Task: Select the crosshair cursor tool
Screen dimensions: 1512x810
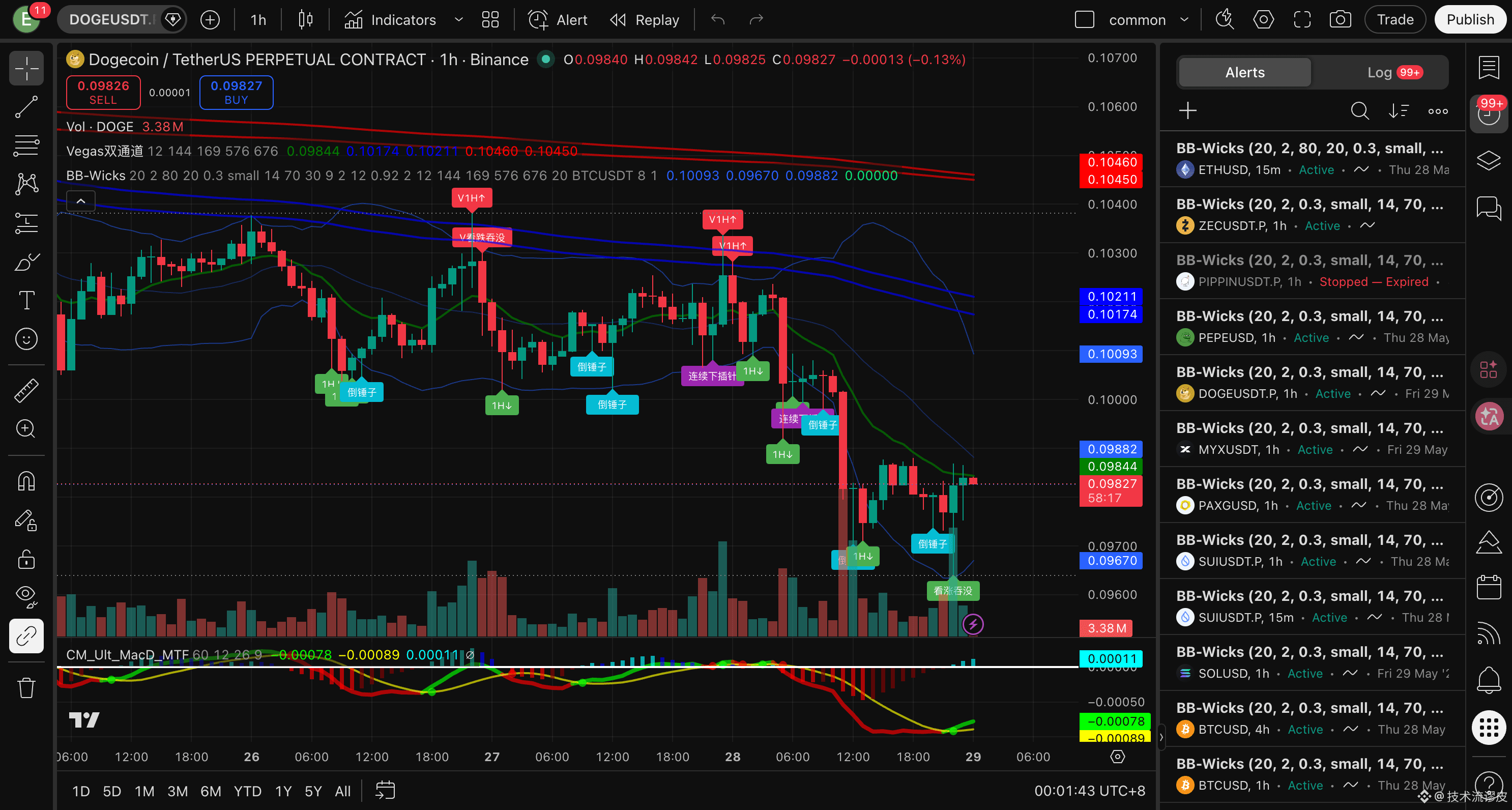Action: [x=26, y=69]
